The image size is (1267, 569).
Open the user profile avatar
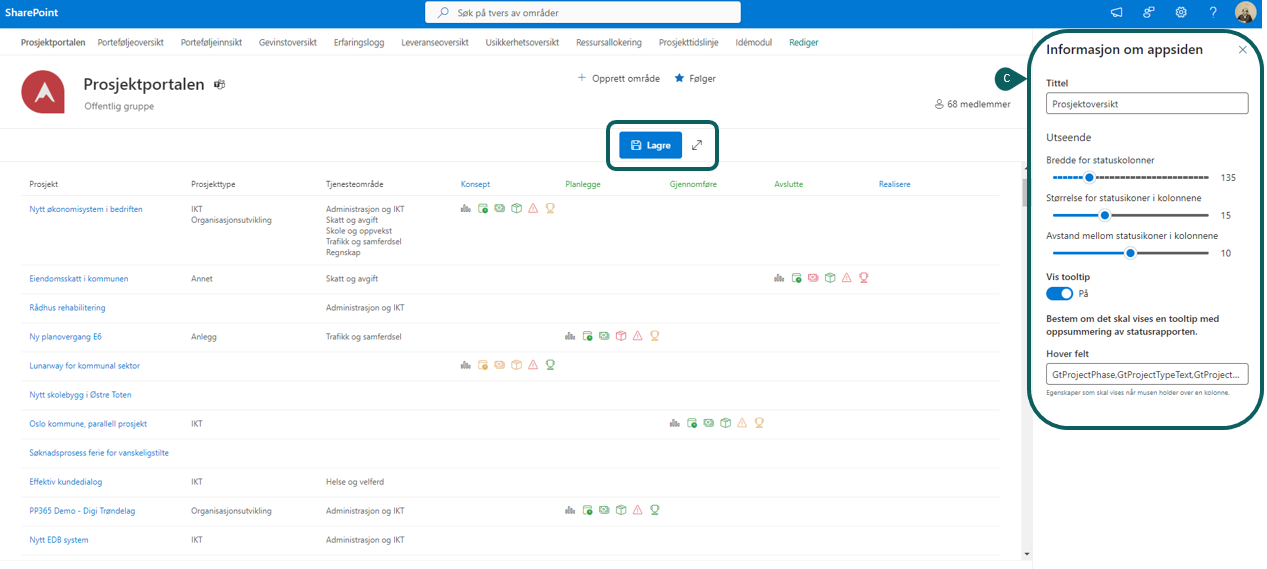[1245, 13]
